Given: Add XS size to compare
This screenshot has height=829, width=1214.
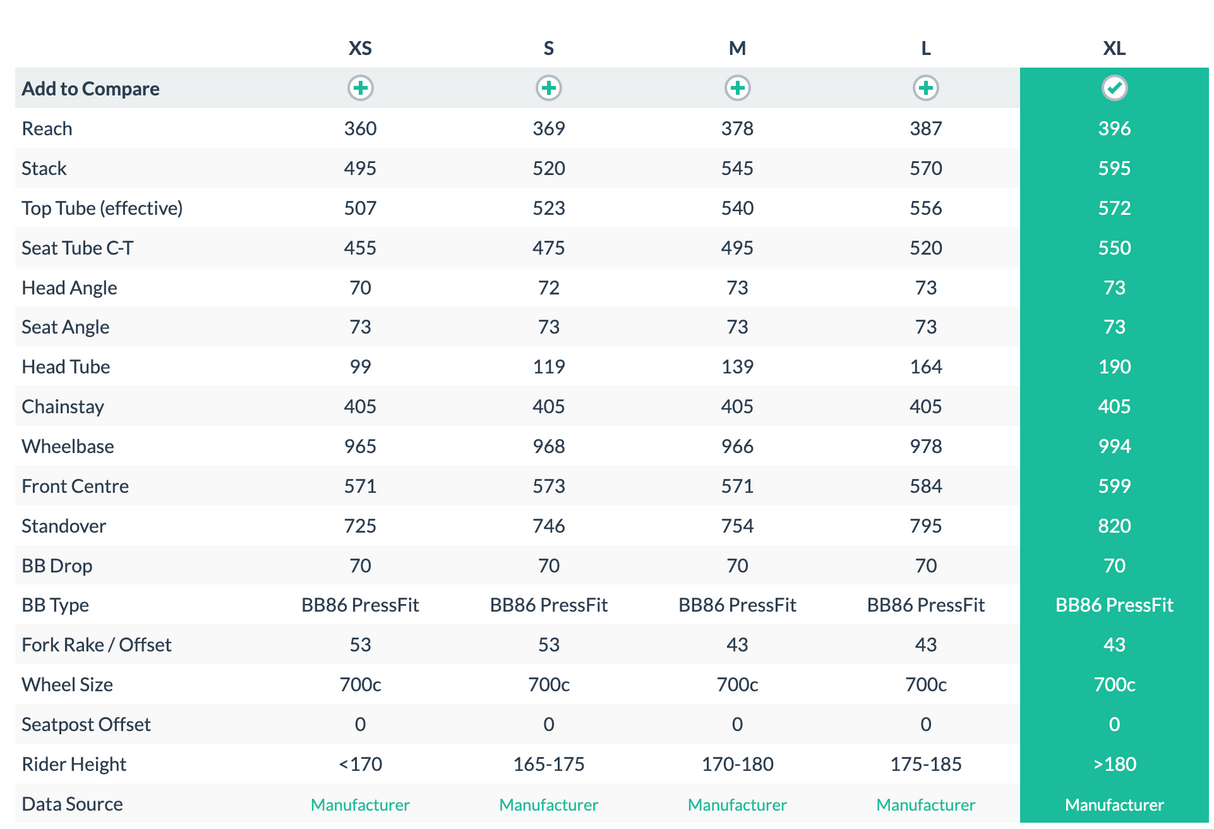Looking at the screenshot, I should (x=360, y=88).
